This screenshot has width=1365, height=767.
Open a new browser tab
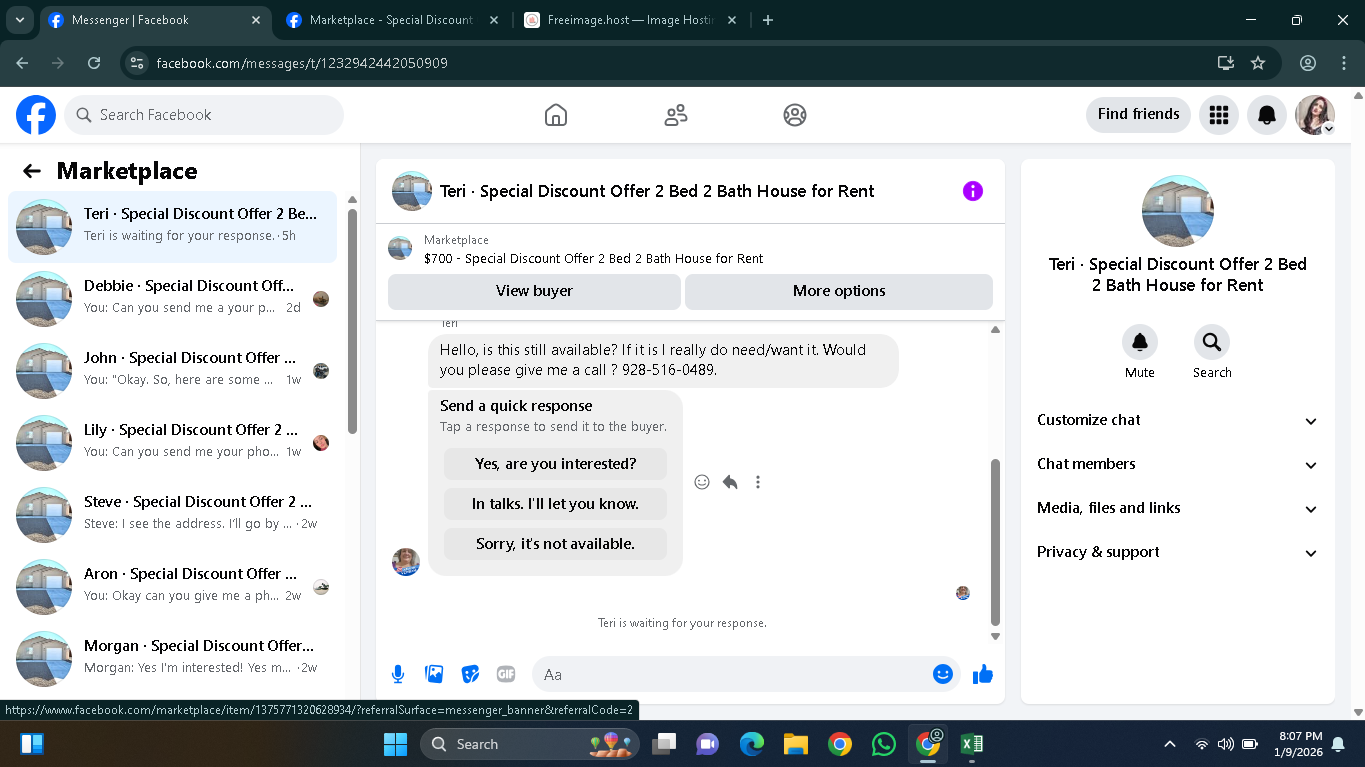pos(768,20)
